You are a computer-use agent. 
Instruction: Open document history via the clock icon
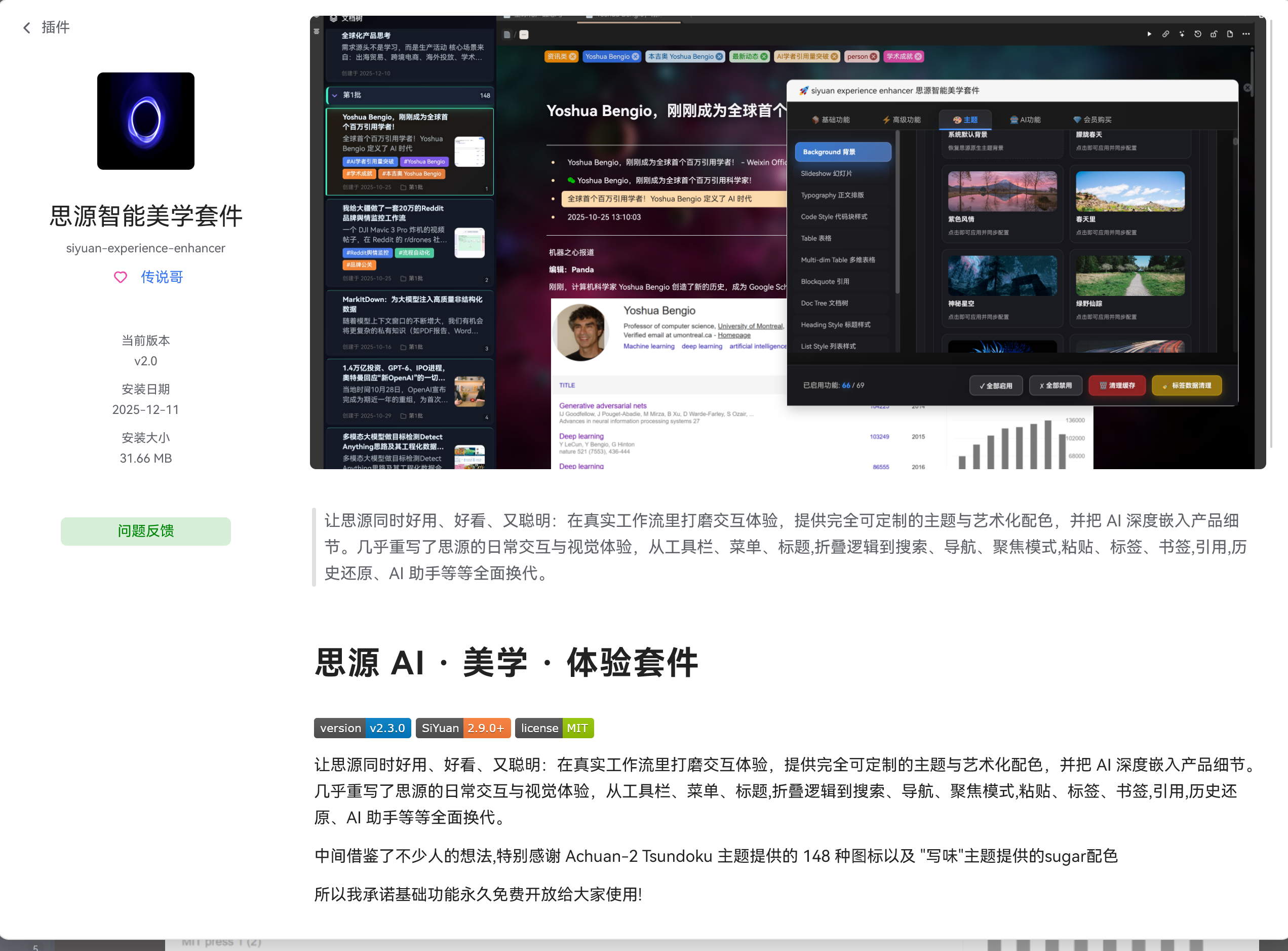(x=1198, y=34)
